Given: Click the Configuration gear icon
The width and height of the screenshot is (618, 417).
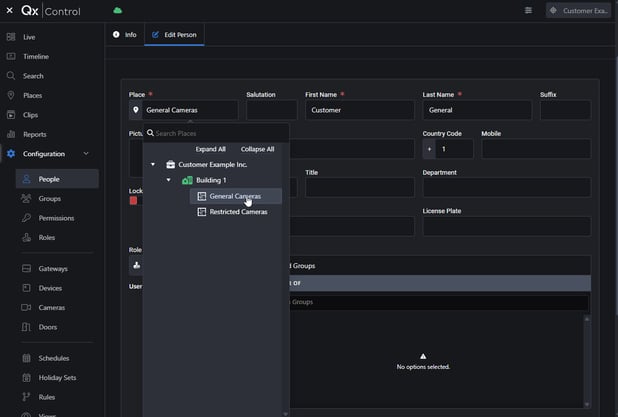Looking at the screenshot, I should pyautogui.click(x=11, y=154).
